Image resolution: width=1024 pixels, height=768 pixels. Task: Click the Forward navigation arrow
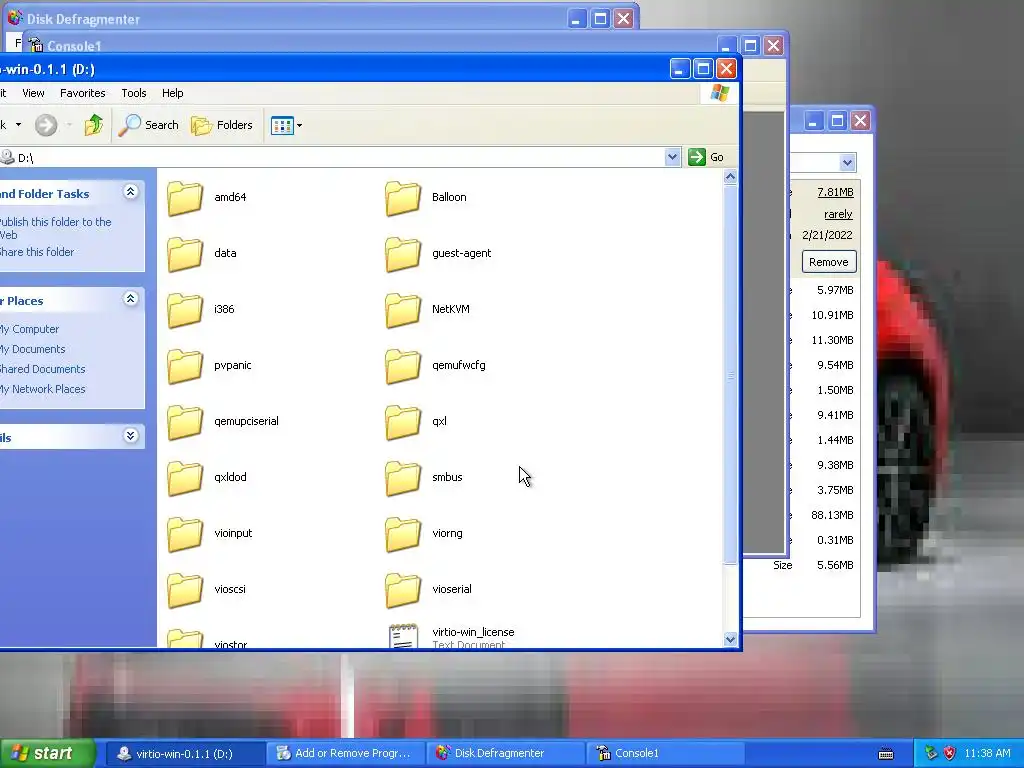click(x=46, y=125)
